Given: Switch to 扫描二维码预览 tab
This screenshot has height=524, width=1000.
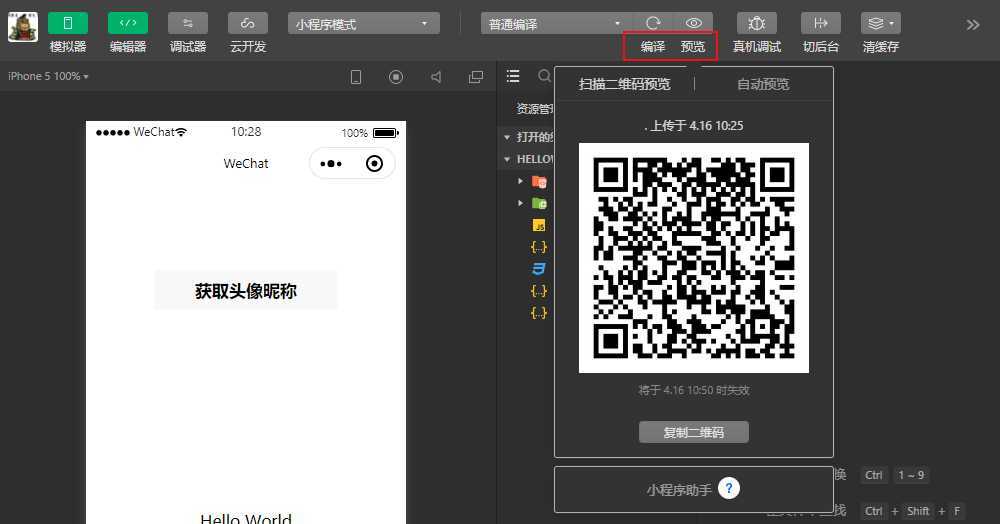Looking at the screenshot, I should click(x=624, y=84).
